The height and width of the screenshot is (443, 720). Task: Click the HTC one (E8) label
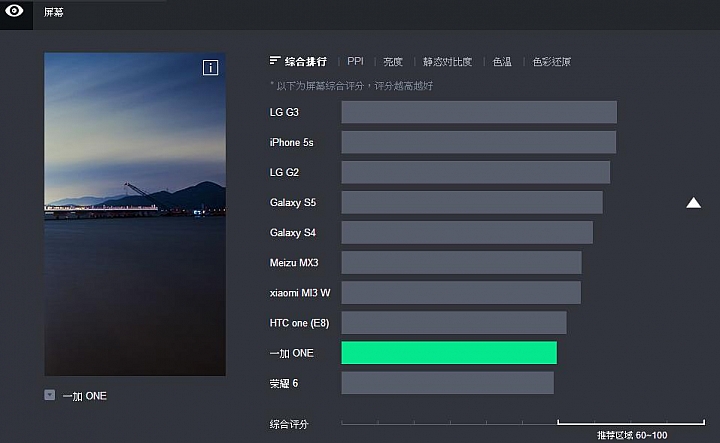click(299, 323)
